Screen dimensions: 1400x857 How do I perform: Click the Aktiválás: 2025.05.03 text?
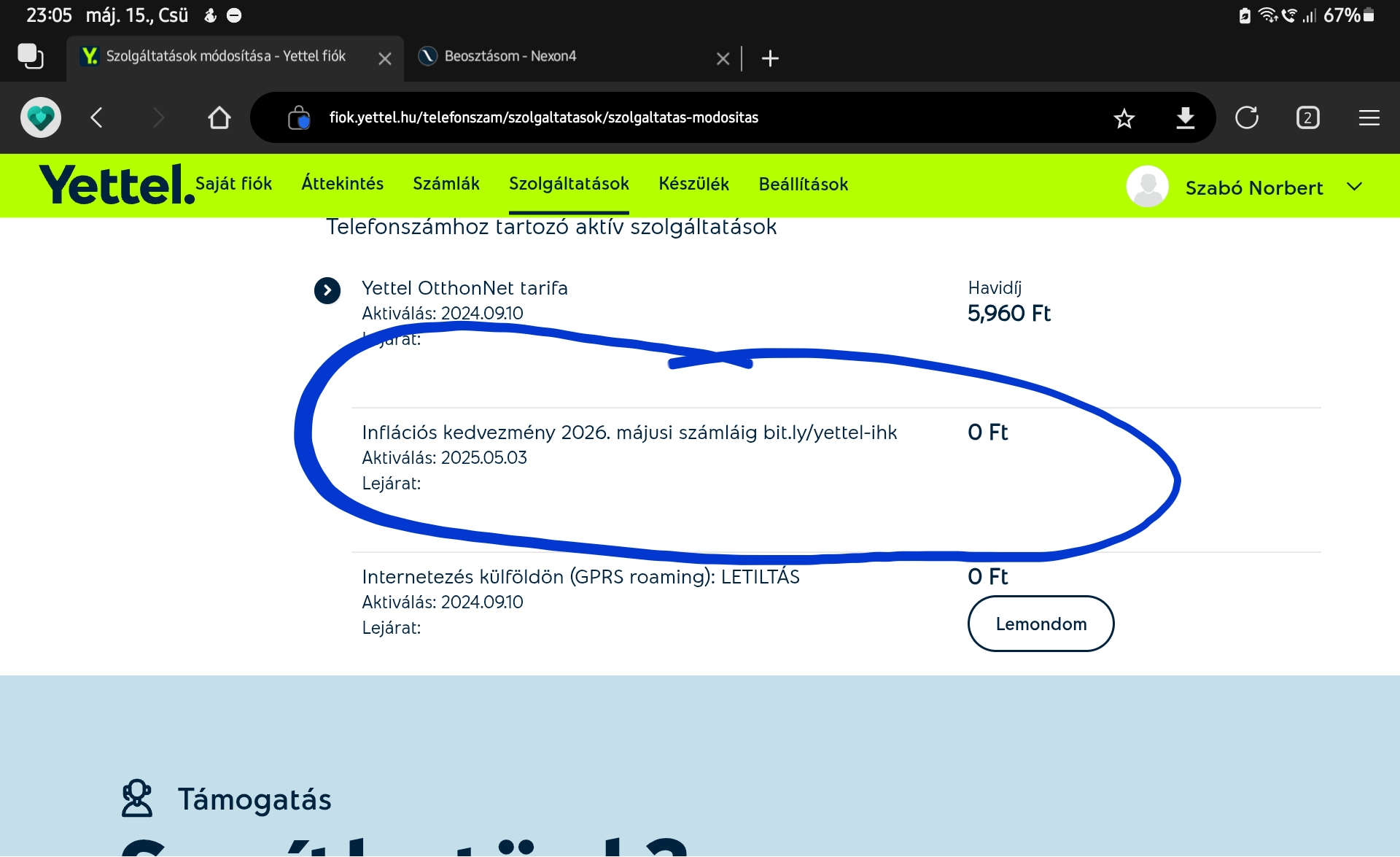[444, 458]
